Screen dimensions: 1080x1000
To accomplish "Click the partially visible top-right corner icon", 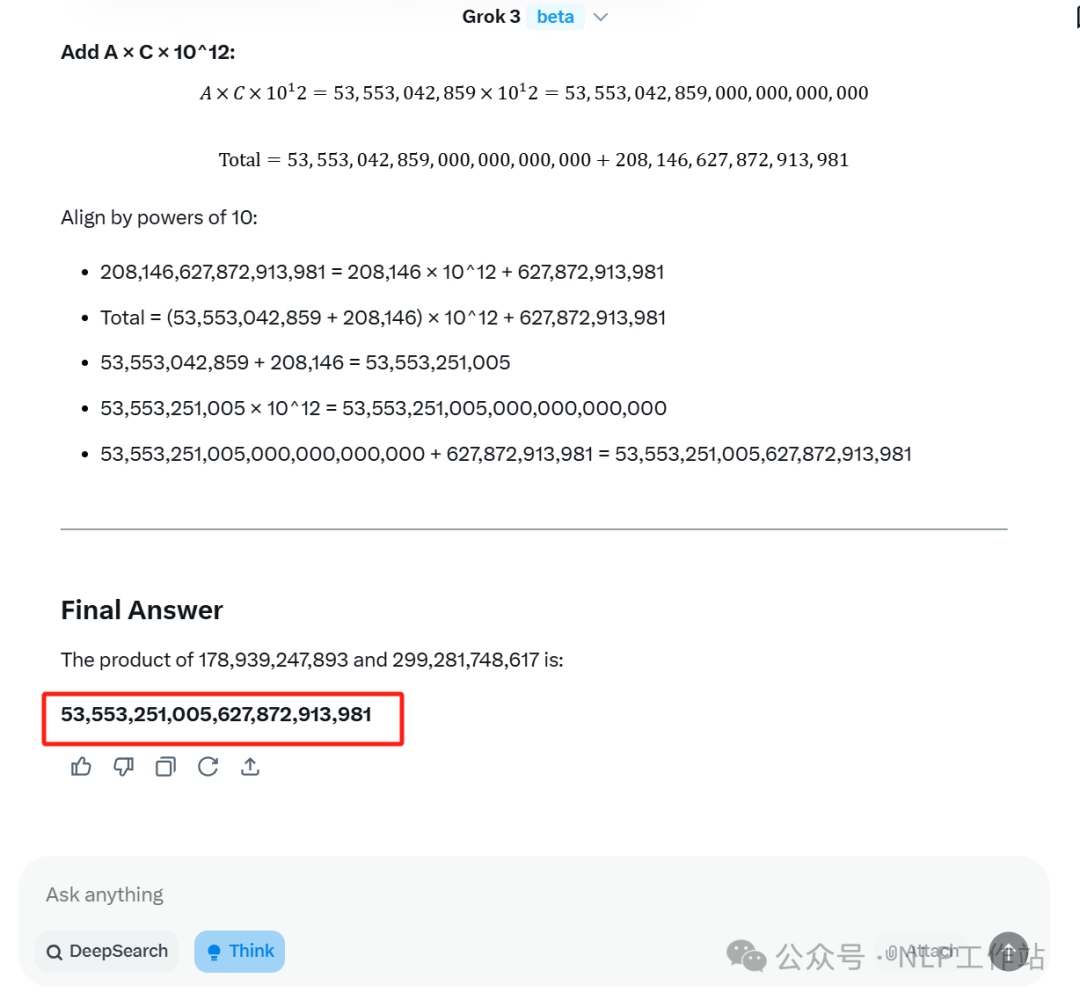I will tap(1074, 18).
